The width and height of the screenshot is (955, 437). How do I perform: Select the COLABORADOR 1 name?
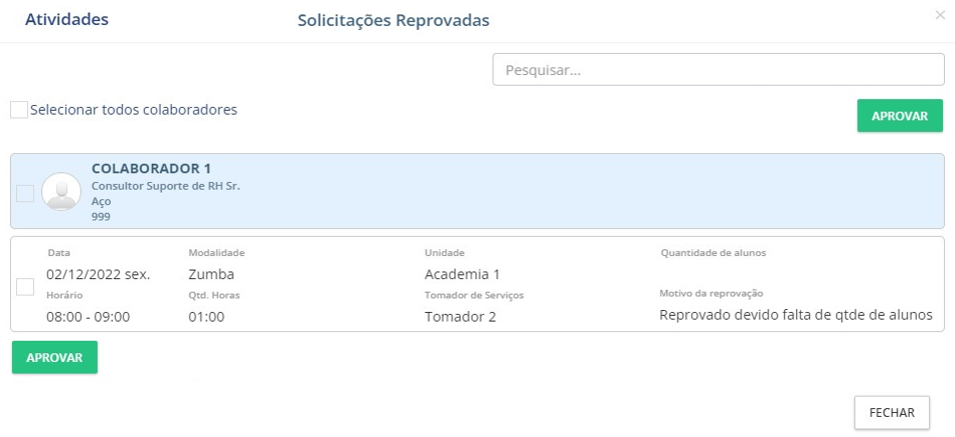pyautogui.click(x=151, y=168)
